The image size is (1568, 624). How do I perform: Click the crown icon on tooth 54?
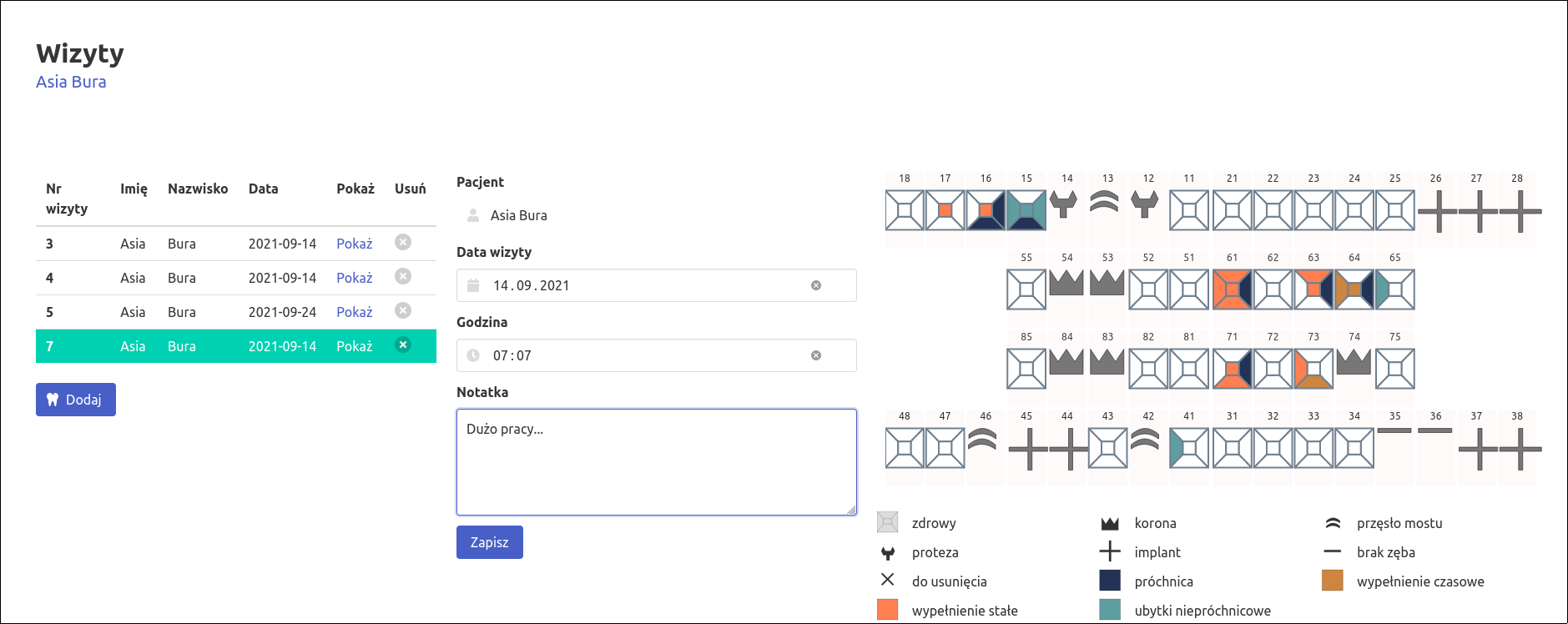point(1066,284)
